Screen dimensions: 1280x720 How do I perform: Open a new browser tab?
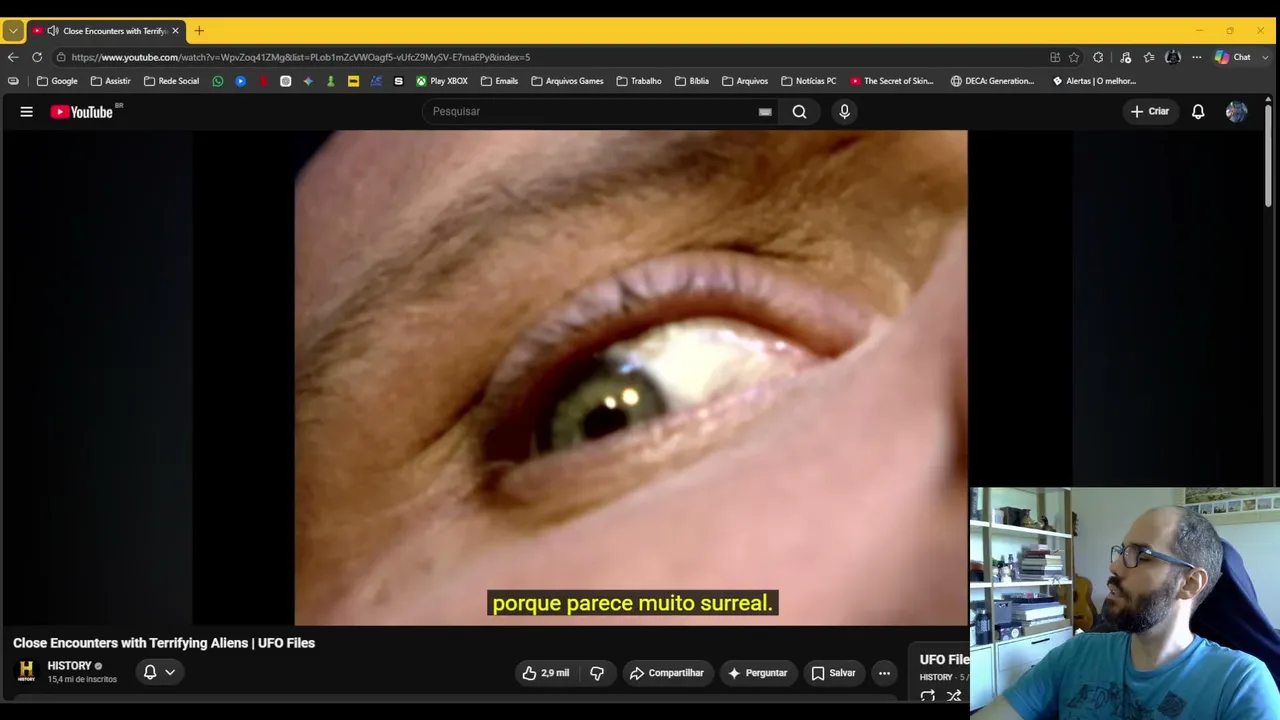[x=198, y=31]
